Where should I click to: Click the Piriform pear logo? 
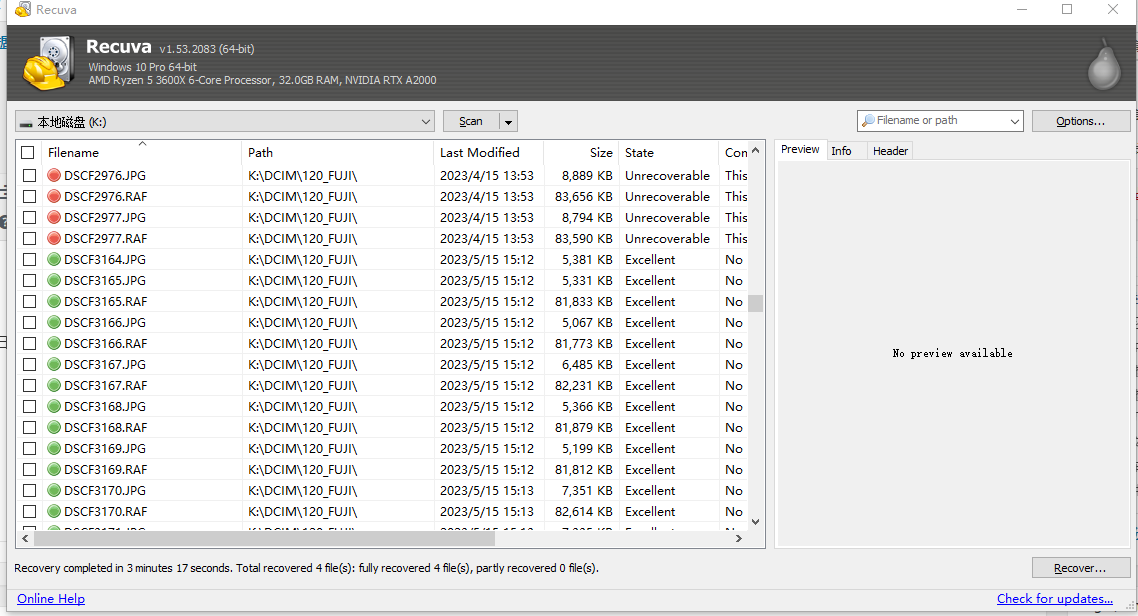click(1104, 65)
